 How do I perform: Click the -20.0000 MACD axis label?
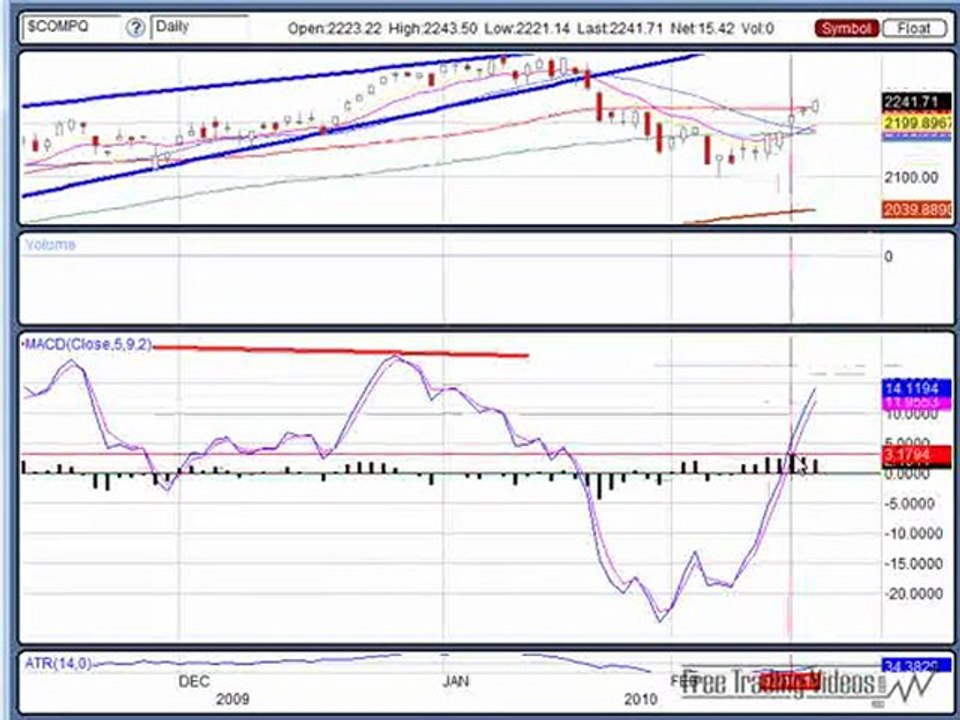coord(913,594)
